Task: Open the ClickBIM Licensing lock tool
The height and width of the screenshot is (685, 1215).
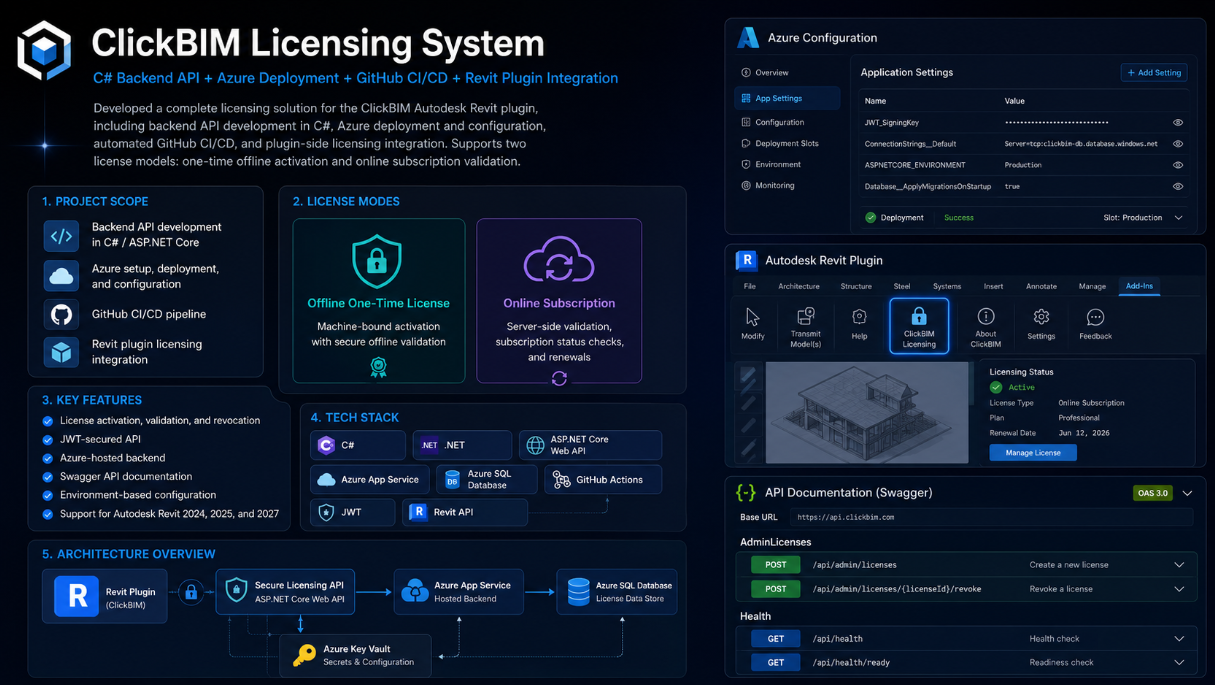Action: [919, 326]
